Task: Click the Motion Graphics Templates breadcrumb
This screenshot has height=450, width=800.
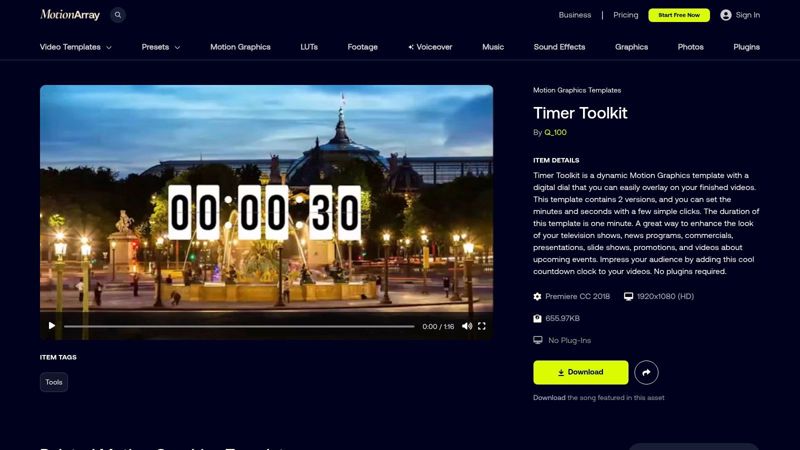Action: pos(577,90)
